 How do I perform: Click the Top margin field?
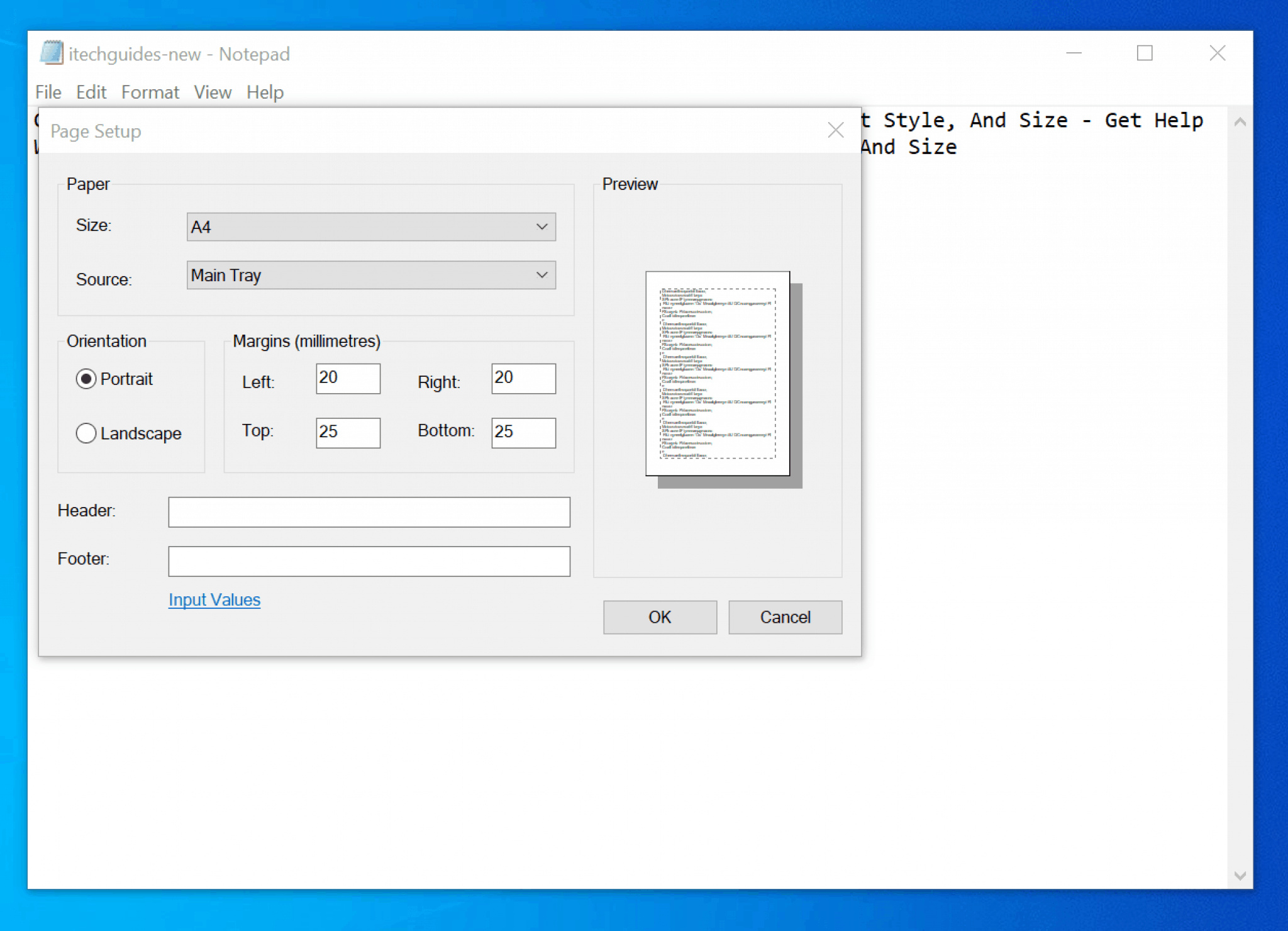[x=348, y=433]
